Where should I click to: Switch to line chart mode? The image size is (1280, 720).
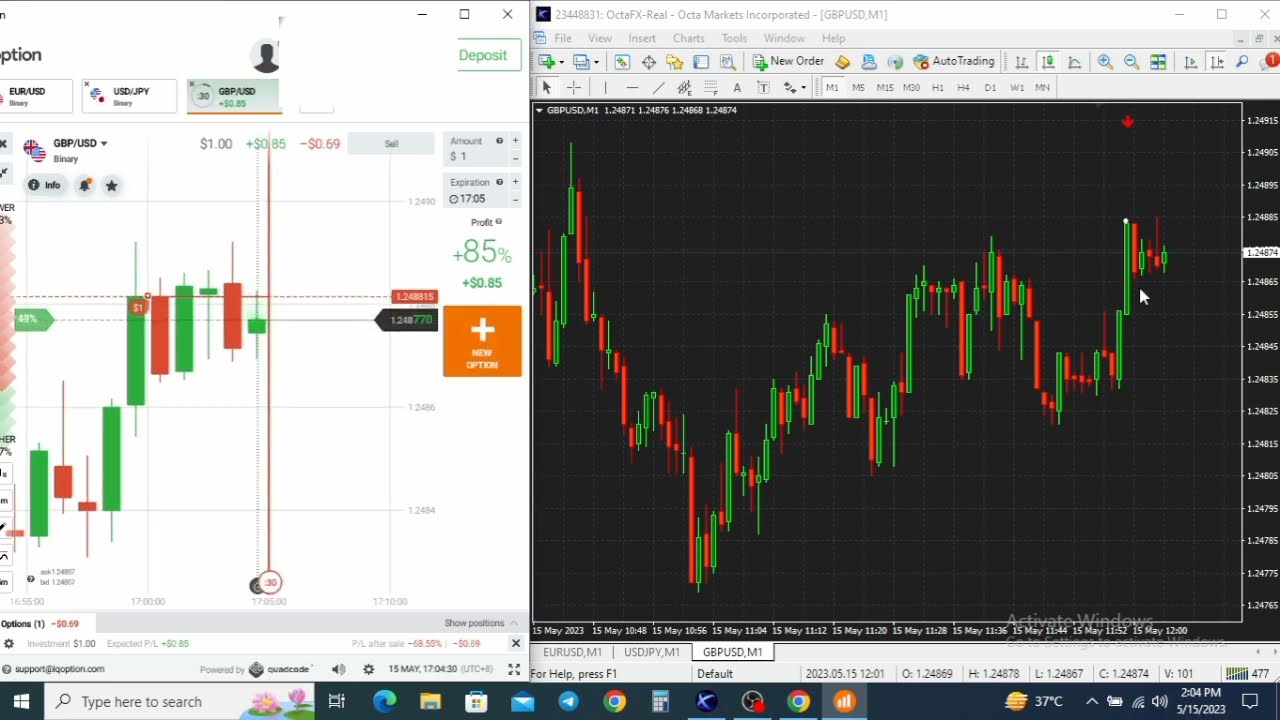(x=1075, y=61)
